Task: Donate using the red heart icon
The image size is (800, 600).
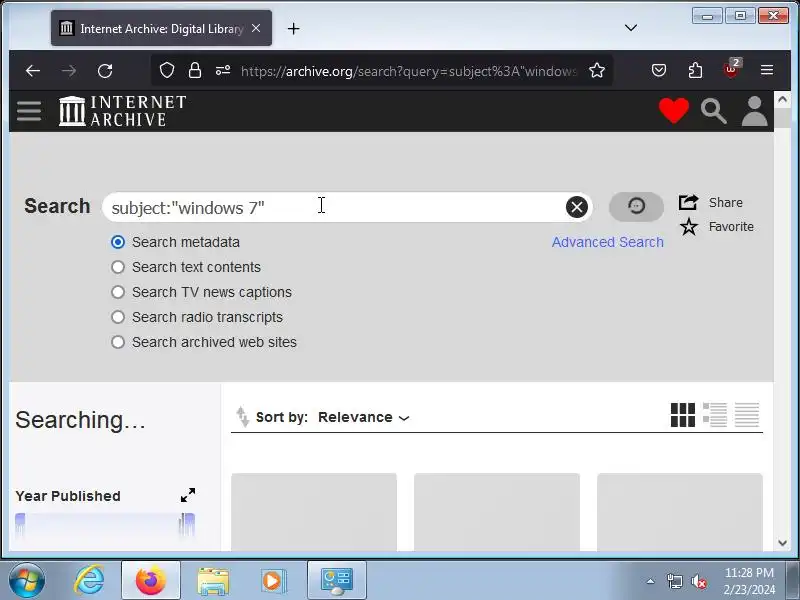Action: tap(673, 110)
